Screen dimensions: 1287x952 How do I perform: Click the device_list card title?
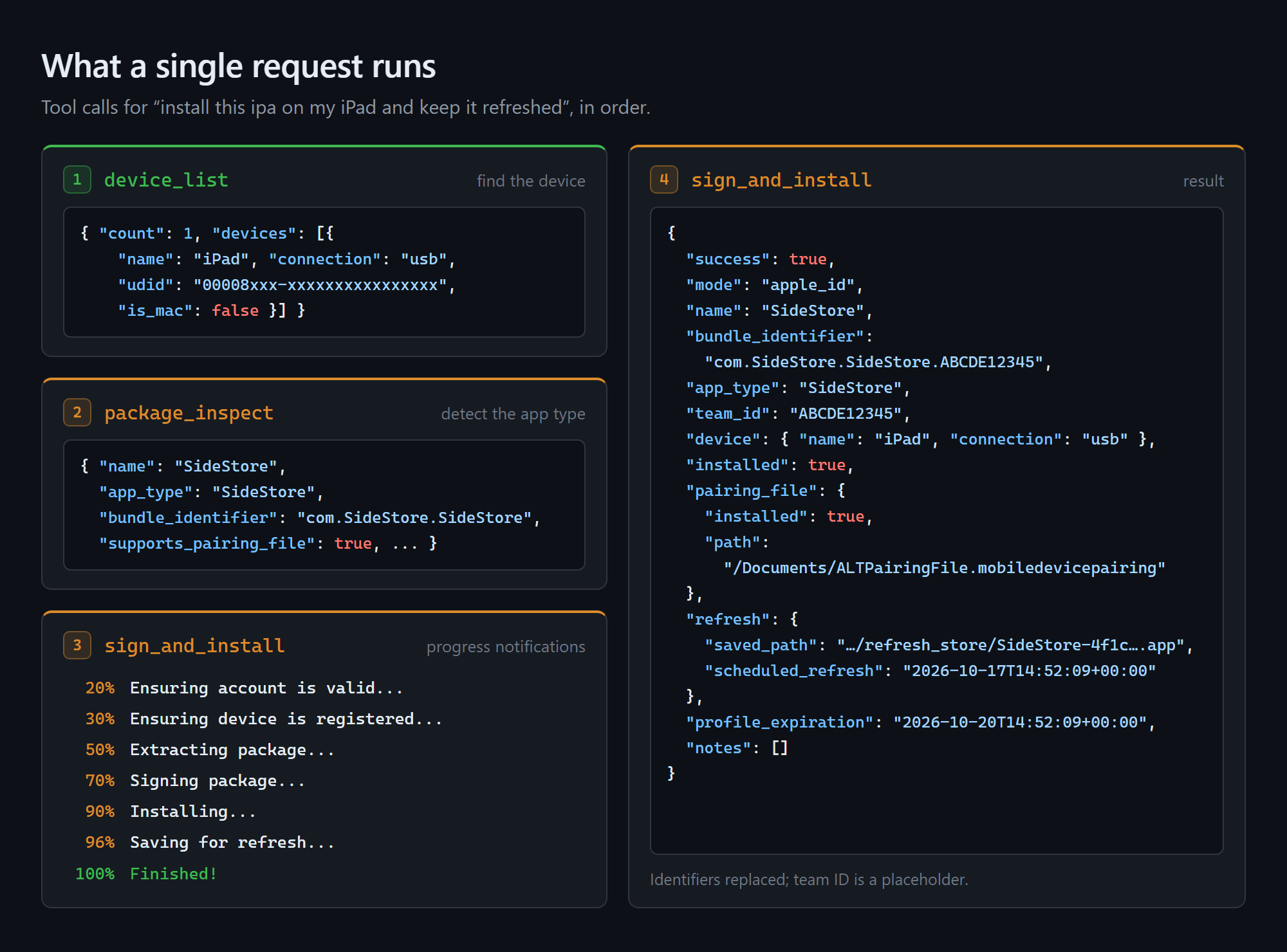point(166,180)
